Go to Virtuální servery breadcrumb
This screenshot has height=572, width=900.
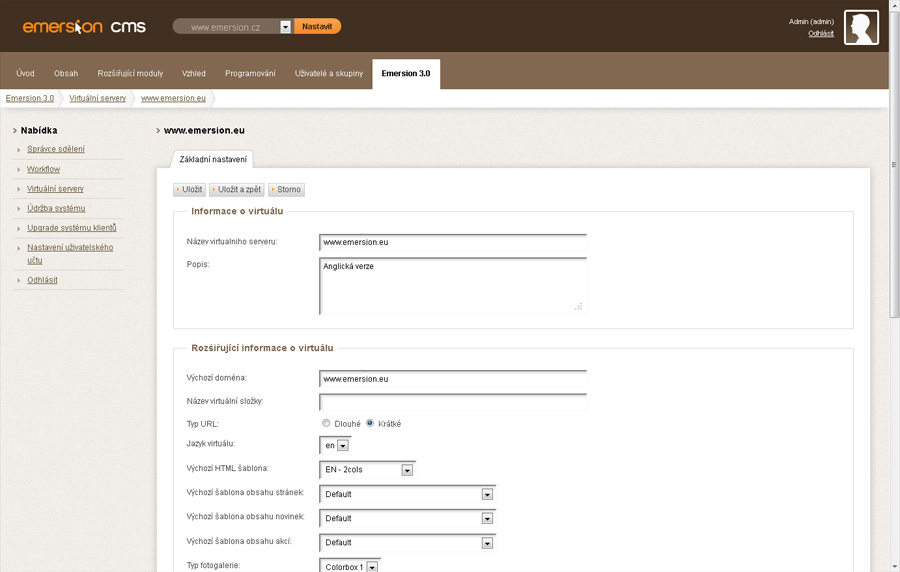point(97,98)
